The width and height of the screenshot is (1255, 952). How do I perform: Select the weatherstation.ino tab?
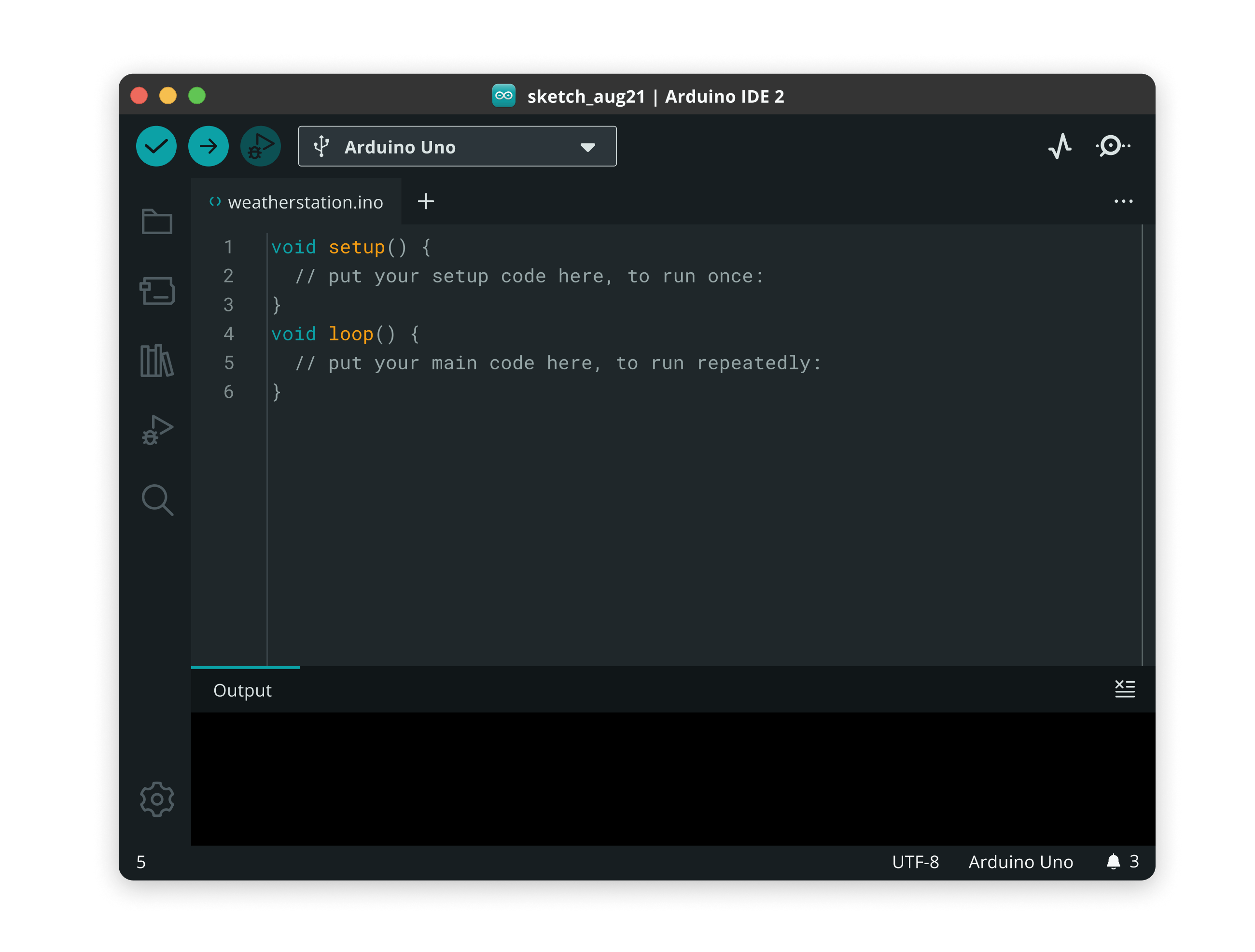pyautogui.click(x=305, y=203)
